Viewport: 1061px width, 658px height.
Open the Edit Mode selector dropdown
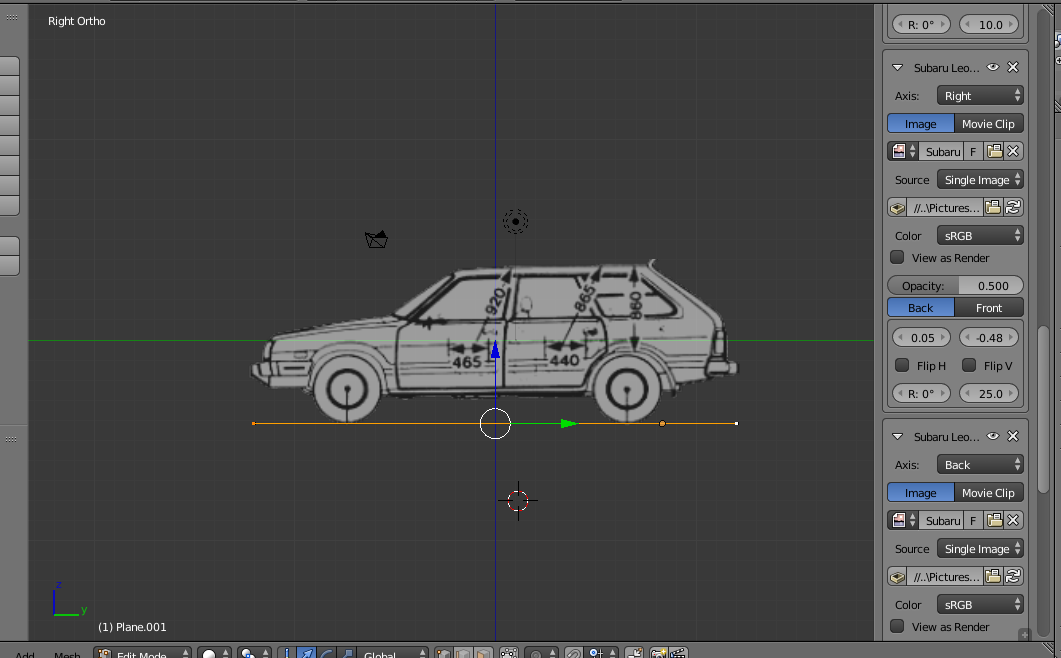pos(143,653)
